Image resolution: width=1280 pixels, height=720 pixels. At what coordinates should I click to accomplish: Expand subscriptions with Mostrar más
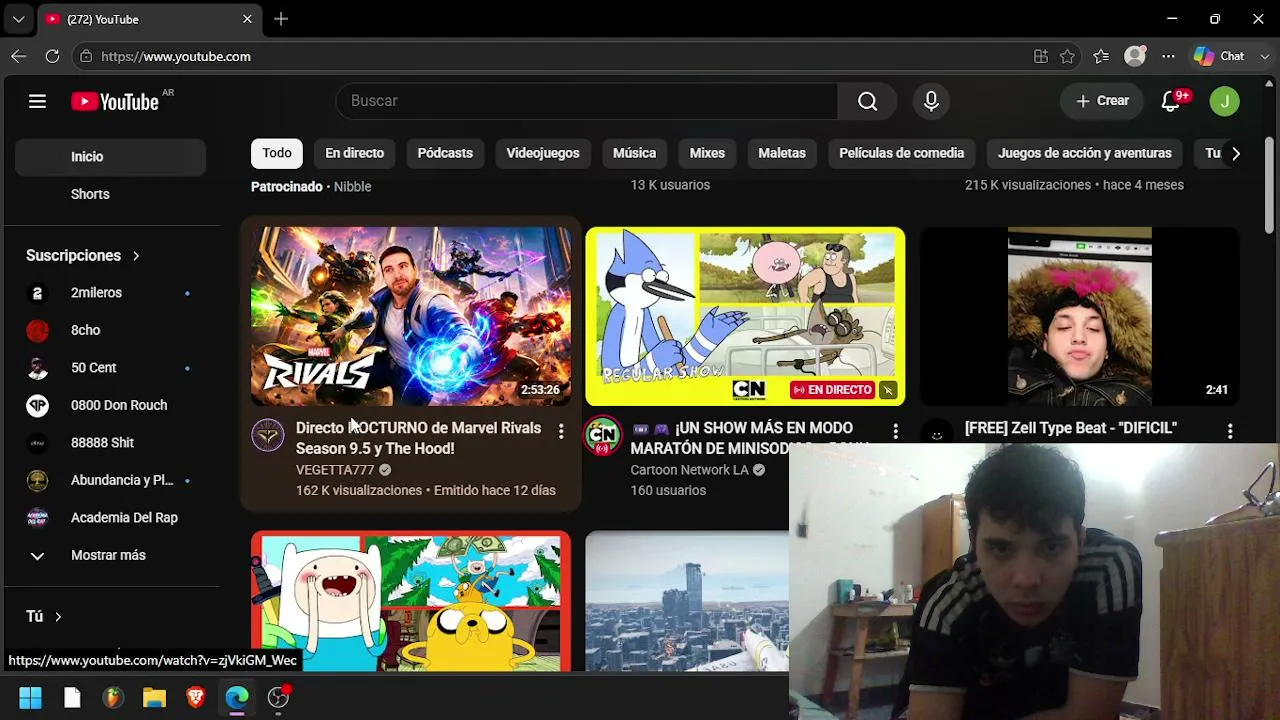(110, 555)
